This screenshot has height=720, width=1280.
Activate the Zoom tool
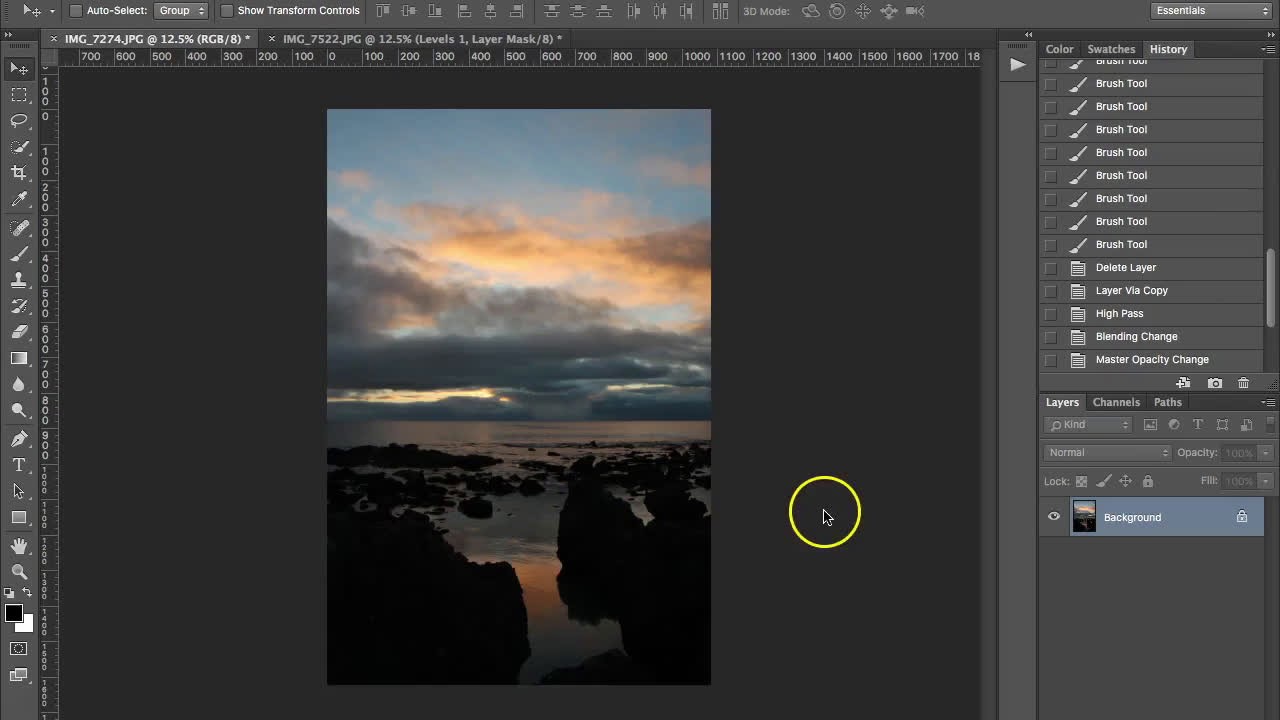pos(20,572)
